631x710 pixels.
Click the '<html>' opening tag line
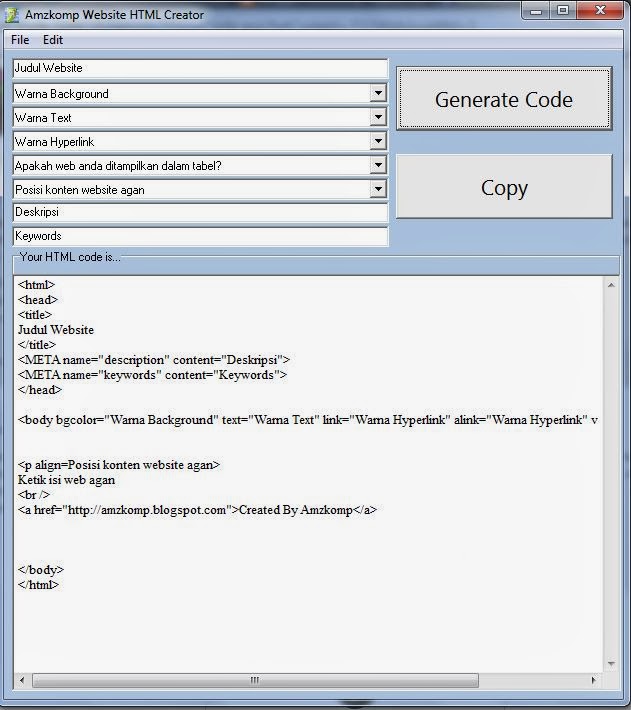[x=36, y=285]
